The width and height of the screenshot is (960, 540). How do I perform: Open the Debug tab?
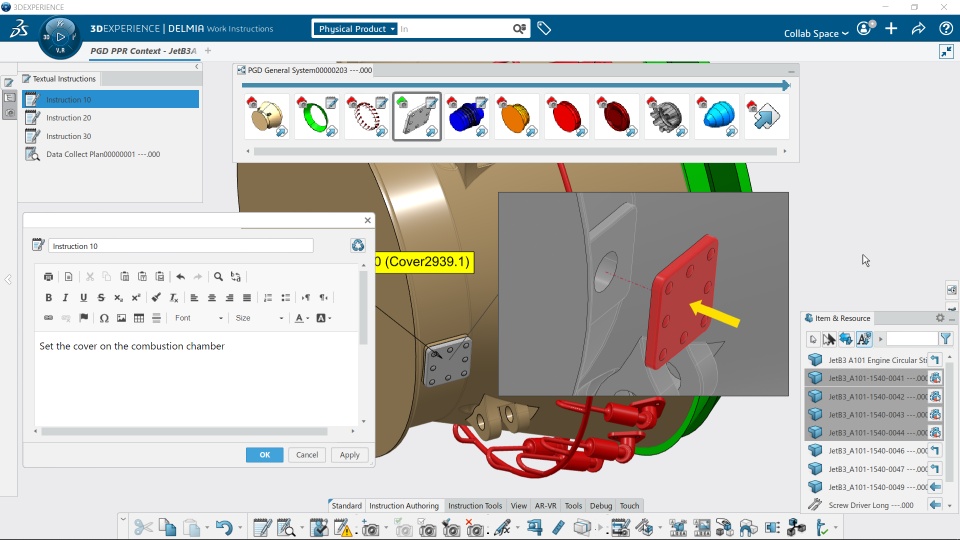pyautogui.click(x=601, y=506)
